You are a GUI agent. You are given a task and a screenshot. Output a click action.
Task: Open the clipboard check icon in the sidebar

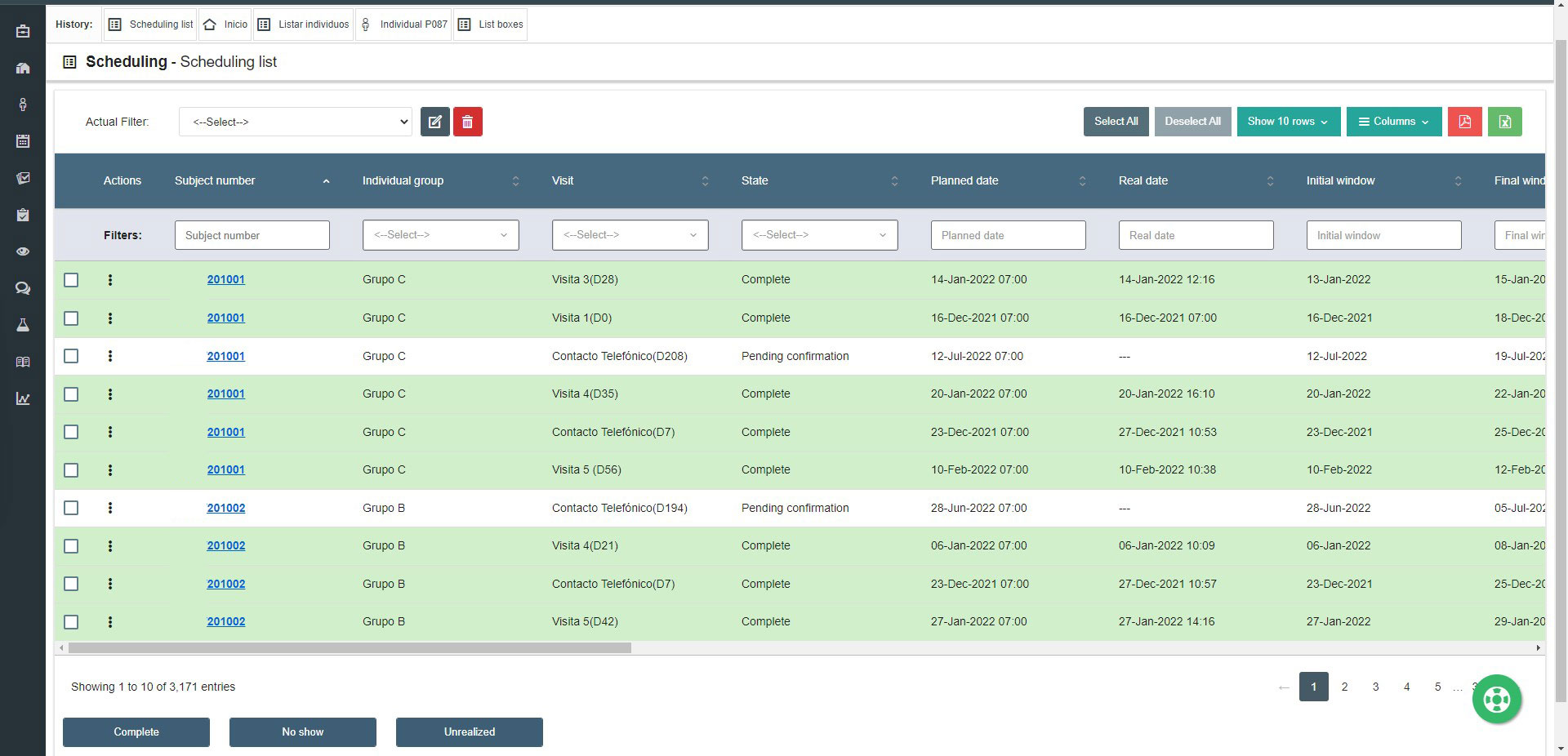coord(23,215)
